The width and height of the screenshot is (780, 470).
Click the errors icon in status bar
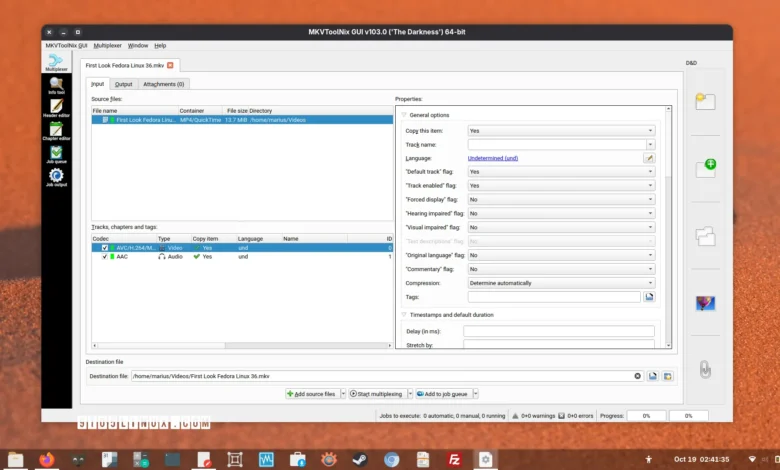pos(561,416)
